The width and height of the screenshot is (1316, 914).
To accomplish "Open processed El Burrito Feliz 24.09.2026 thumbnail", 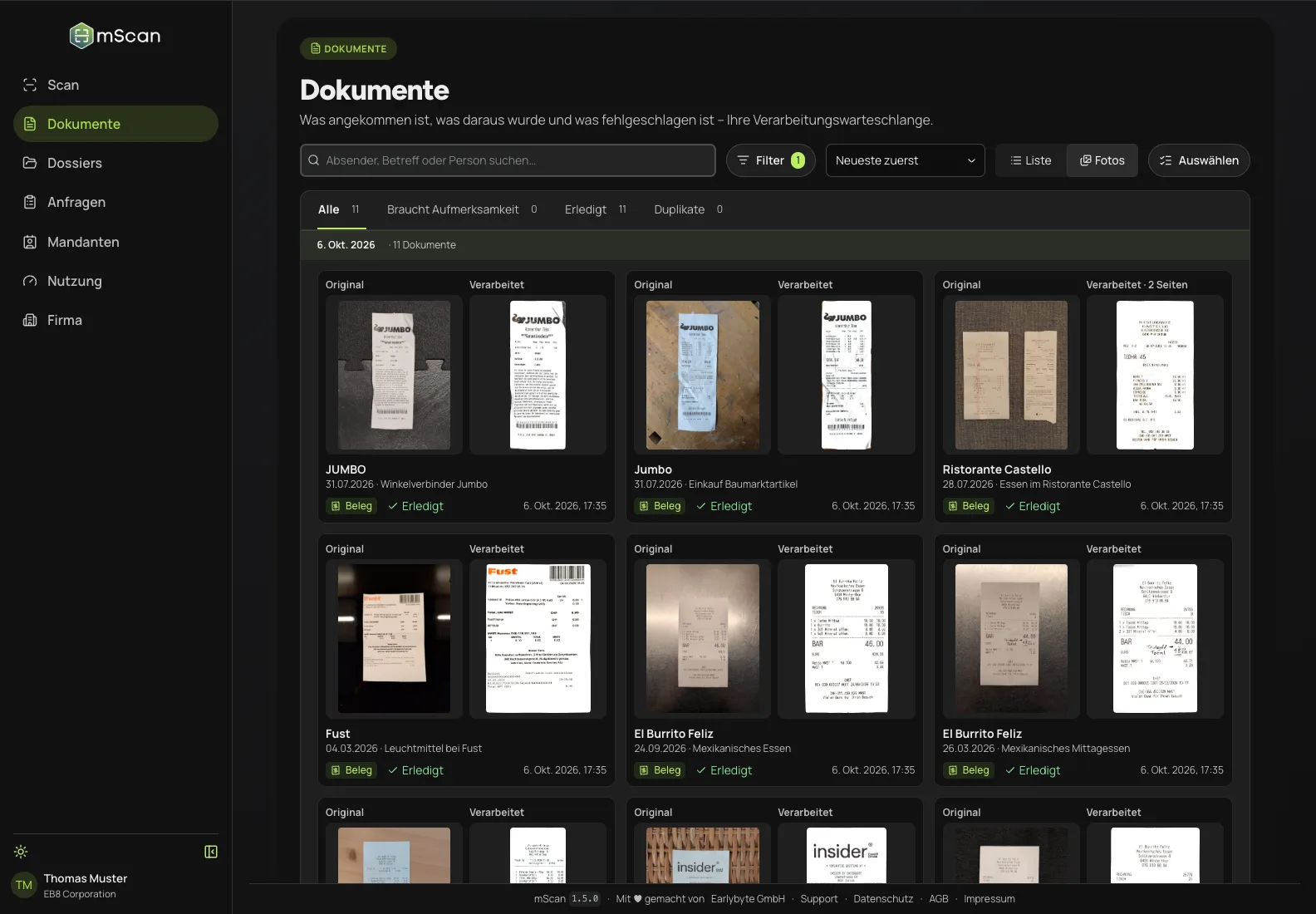I will click(847, 639).
